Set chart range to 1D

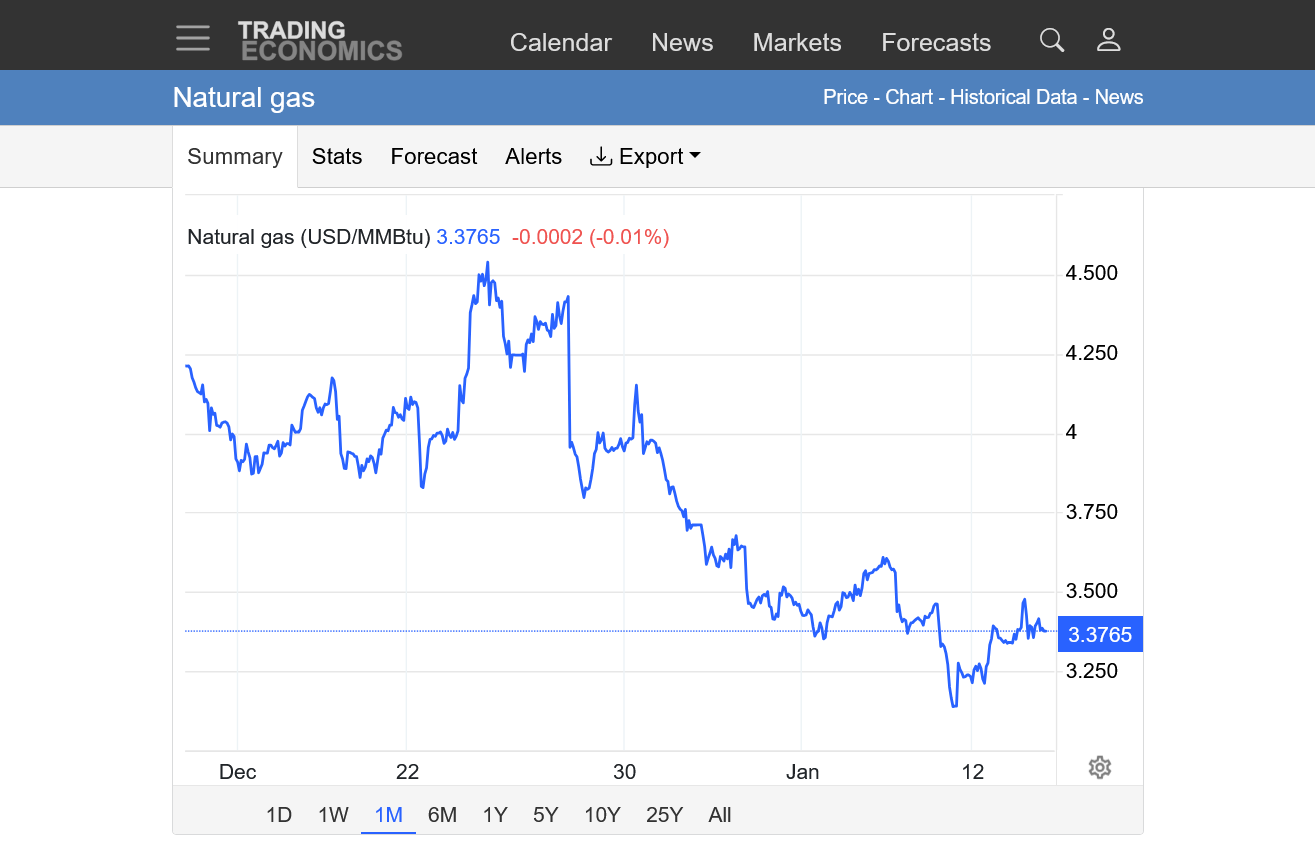tap(278, 815)
